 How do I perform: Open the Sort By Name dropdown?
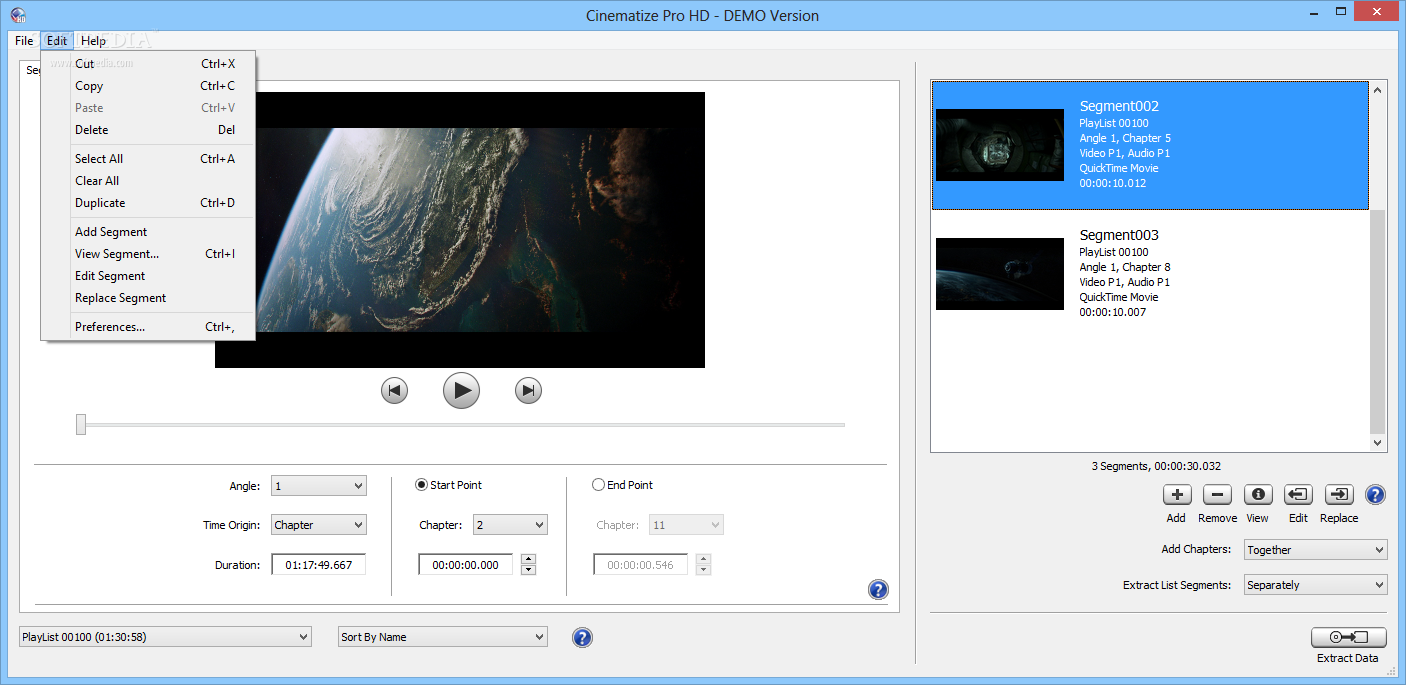(x=443, y=637)
